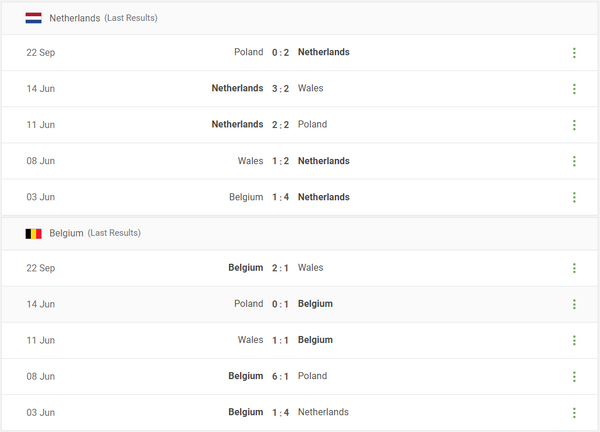
Task: Click the kebab menu for Netherlands 2:2 Poland
Action: click(574, 125)
